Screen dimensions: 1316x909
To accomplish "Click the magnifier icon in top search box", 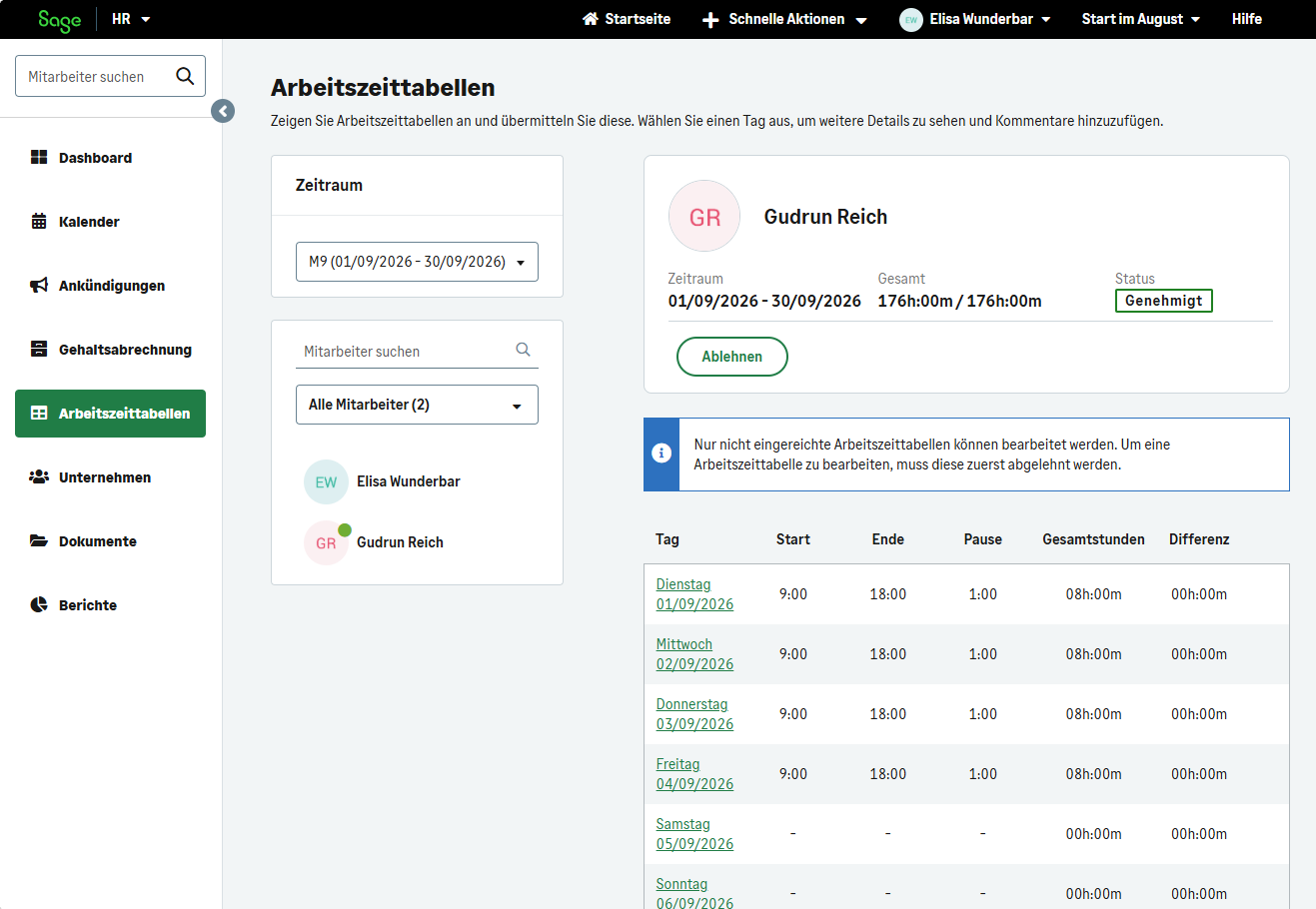I will (185, 76).
